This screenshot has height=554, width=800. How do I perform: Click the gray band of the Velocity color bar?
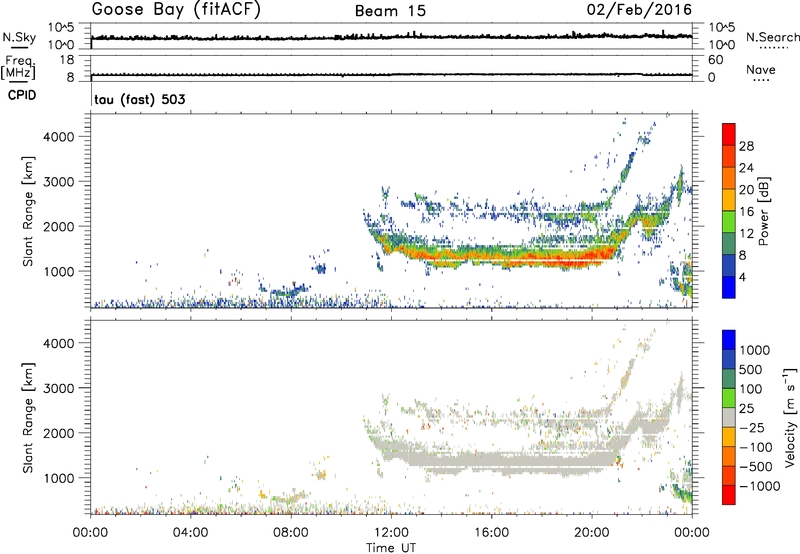pos(729,417)
